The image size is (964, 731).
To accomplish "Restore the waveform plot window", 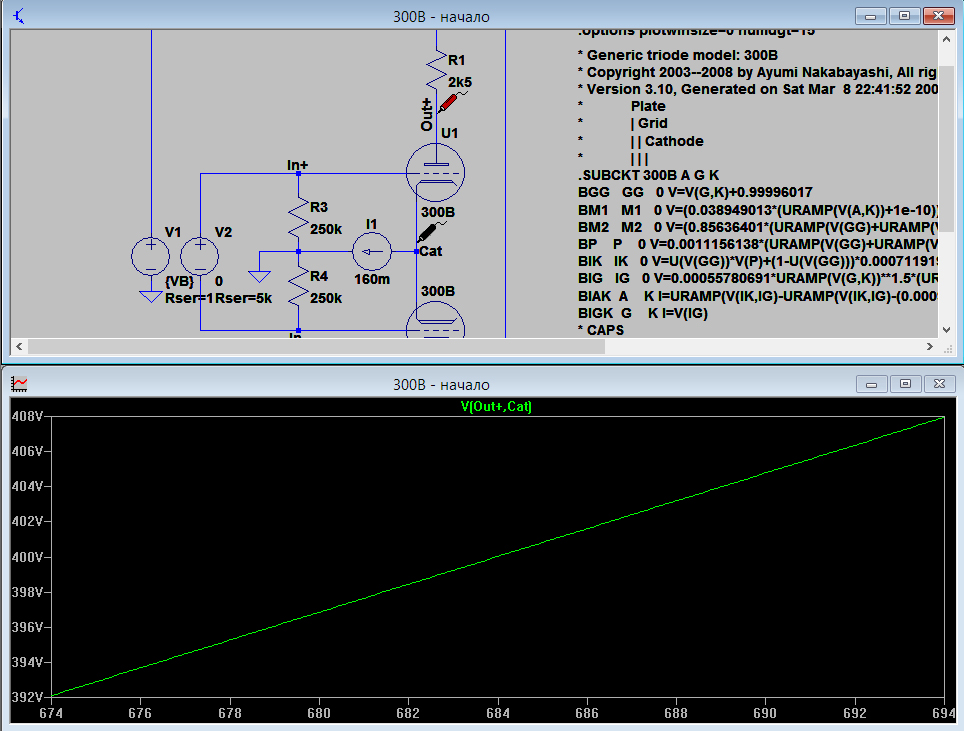I will click(904, 384).
